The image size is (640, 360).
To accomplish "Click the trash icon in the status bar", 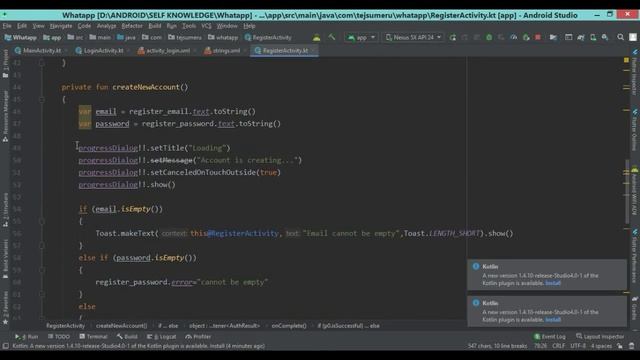I will [632, 346].
